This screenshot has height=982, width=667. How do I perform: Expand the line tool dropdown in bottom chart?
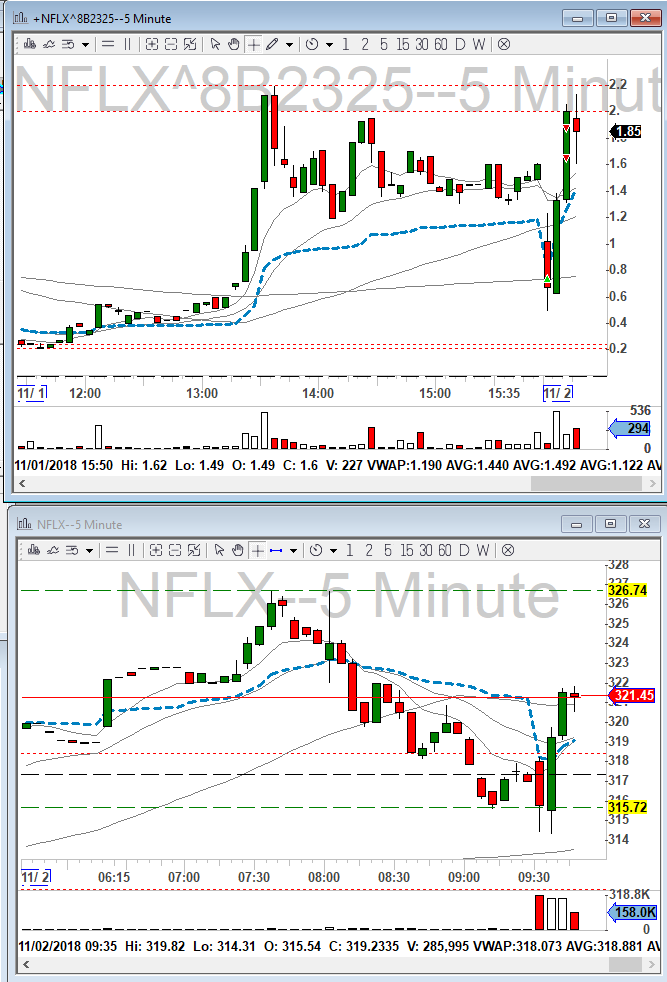click(293, 550)
